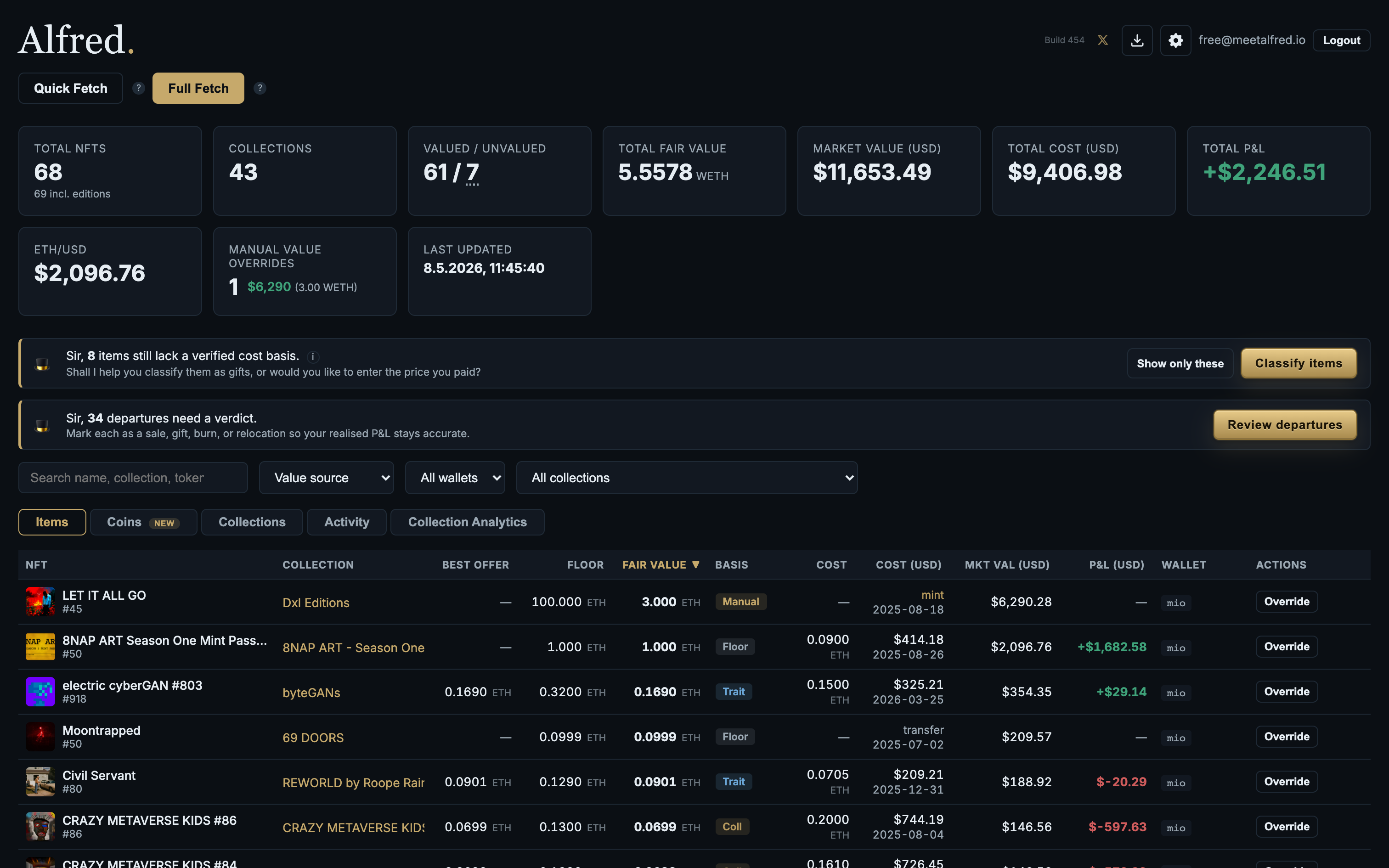Click Classify items button
This screenshot has width=1389, height=868.
(1299, 363)
